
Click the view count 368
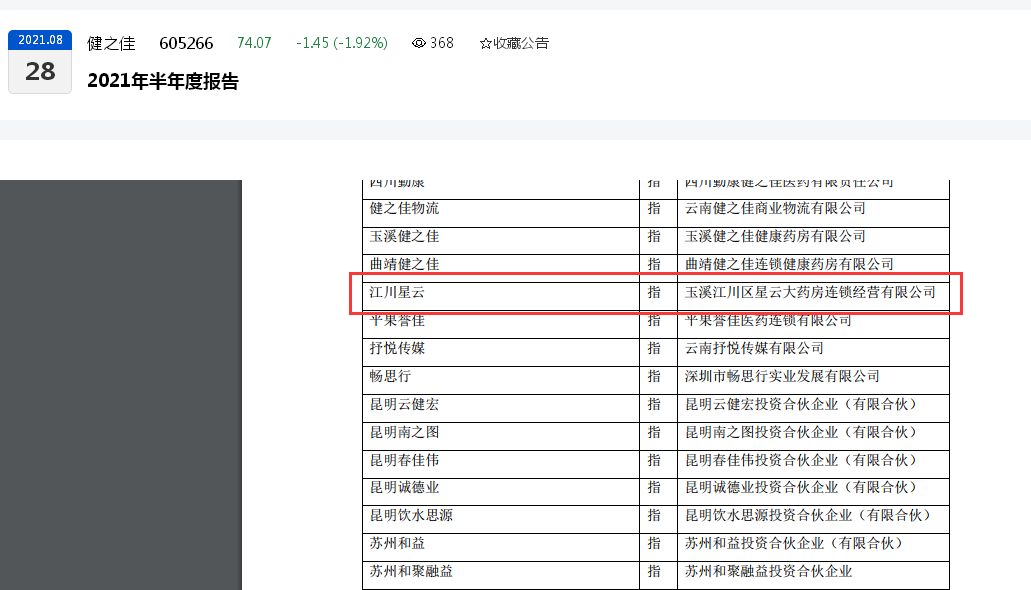coord(442,43)
